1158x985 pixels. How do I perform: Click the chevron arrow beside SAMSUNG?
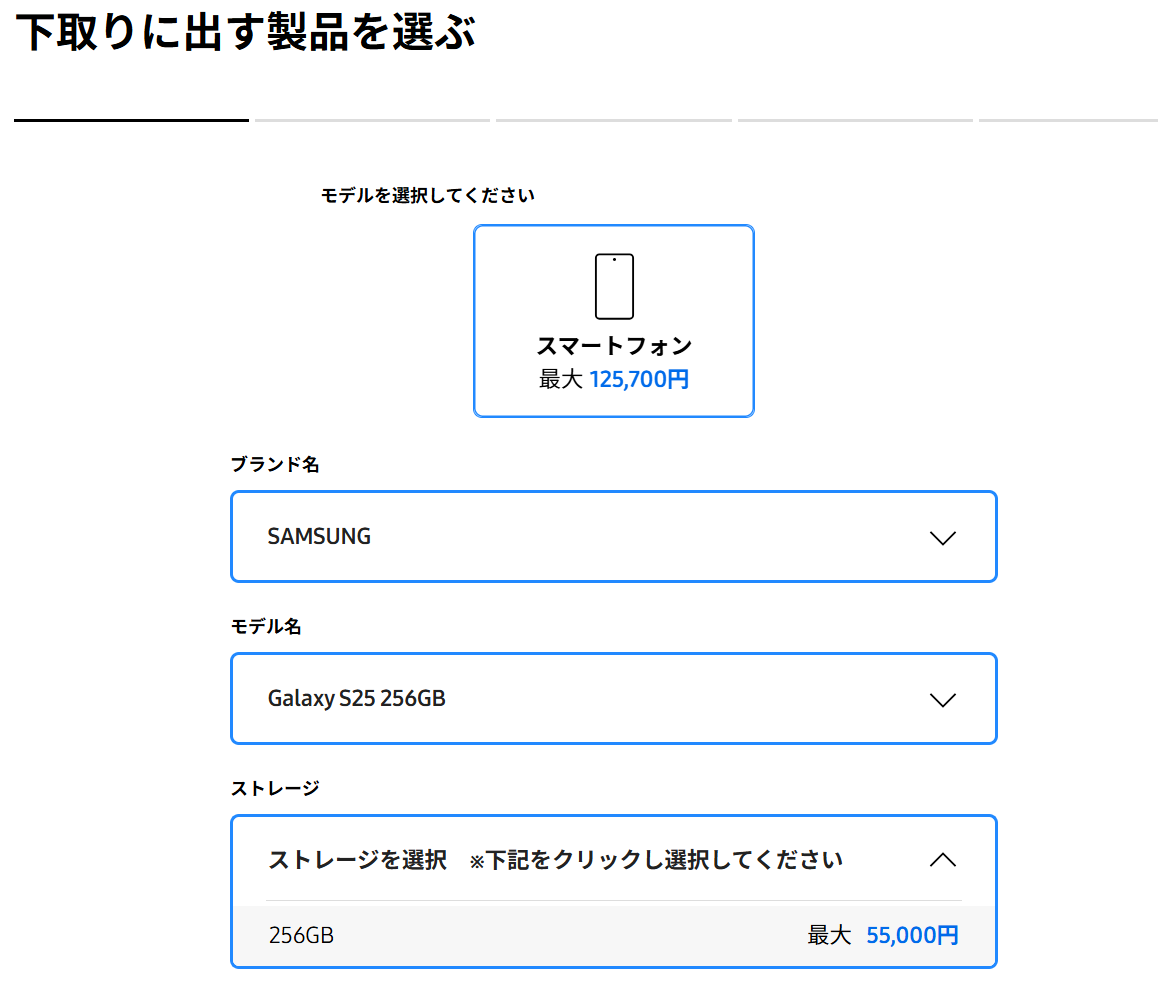[x=942, y=537]
